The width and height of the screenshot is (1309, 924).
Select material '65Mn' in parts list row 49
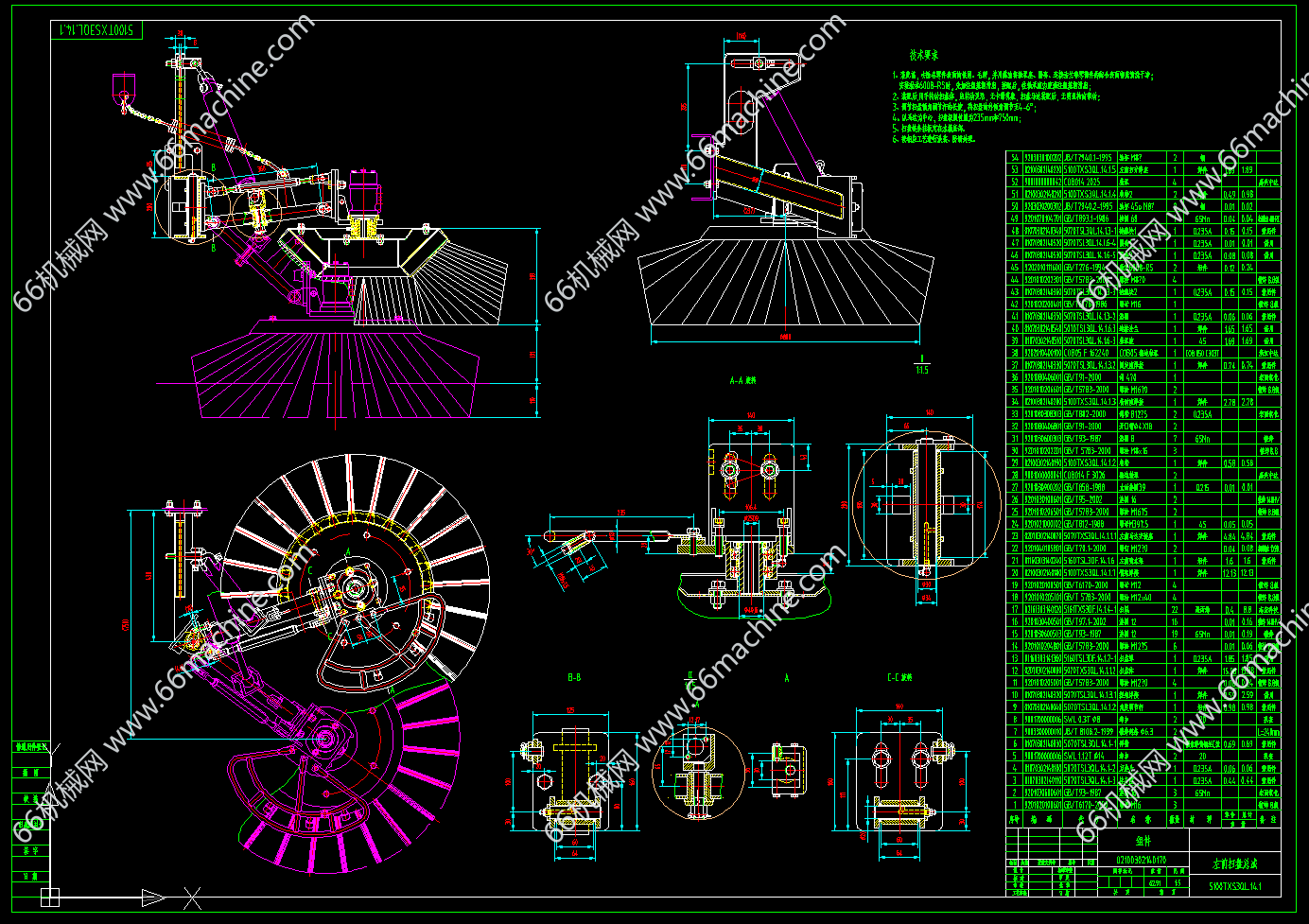click(x=1202, y=218)
